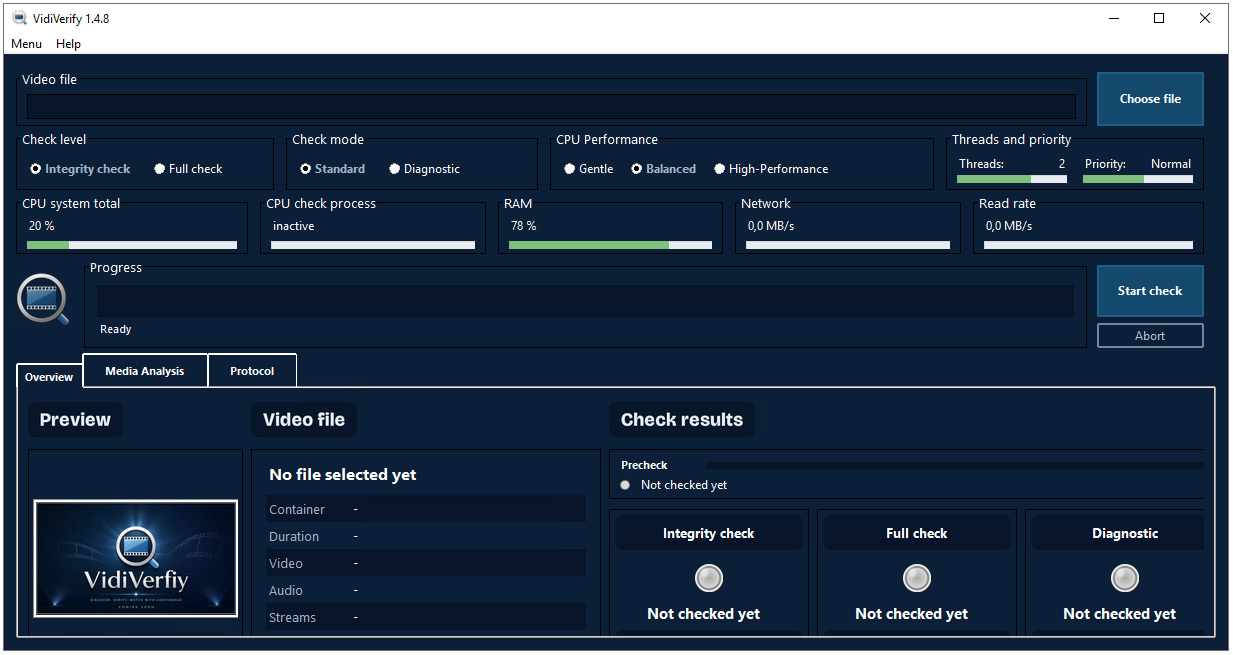Switch to the Protocol tab

(x=252, y=371)
